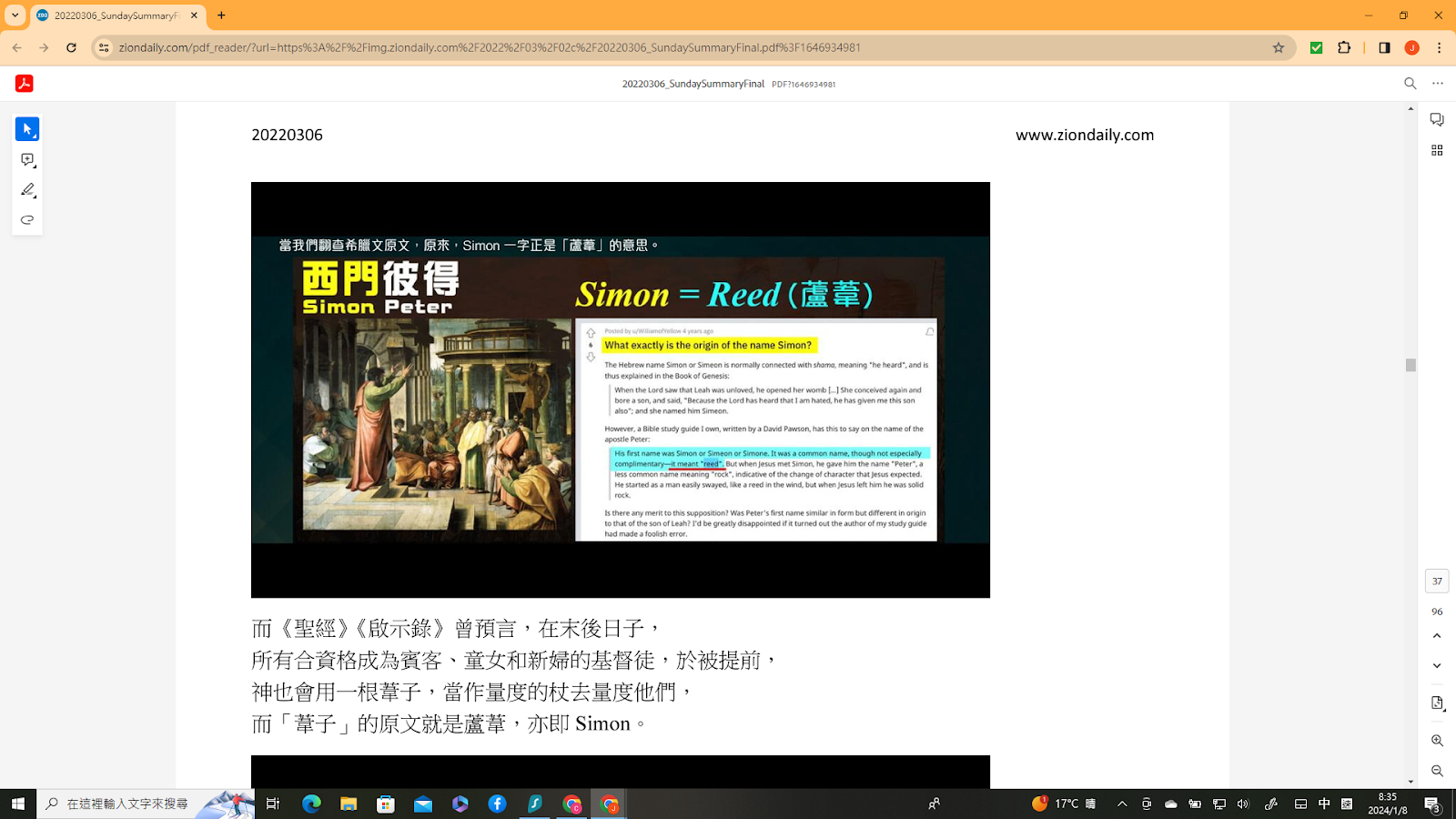Select the 20220306_SundaySummary tab

click(x=116, y=15)
